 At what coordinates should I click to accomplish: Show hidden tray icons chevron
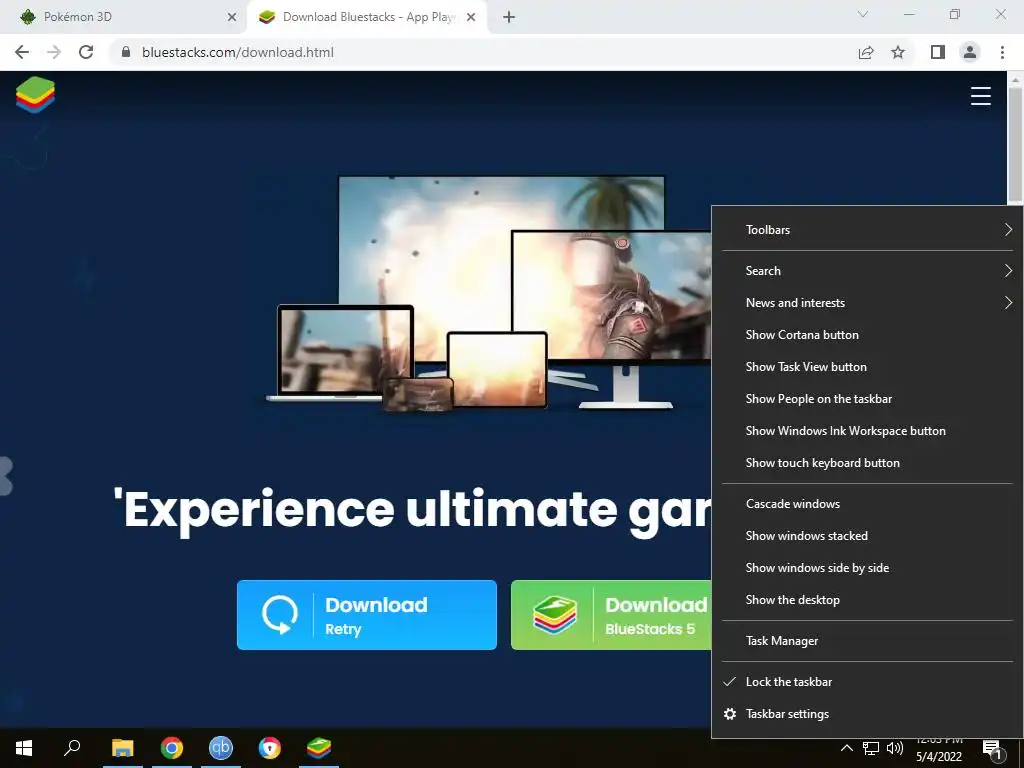pyautogui.click(x=846, y=748)
